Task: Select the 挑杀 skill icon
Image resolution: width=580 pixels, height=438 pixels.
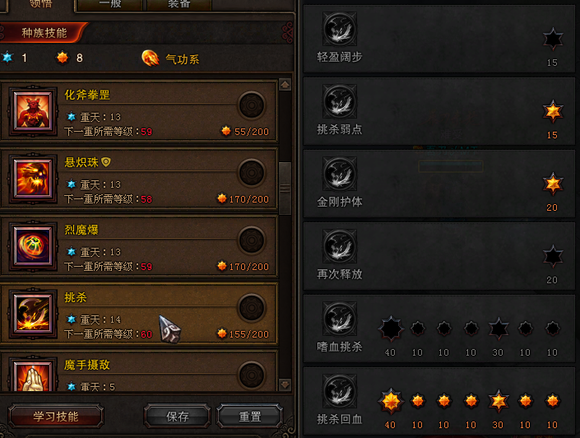Action: point(33,314)
